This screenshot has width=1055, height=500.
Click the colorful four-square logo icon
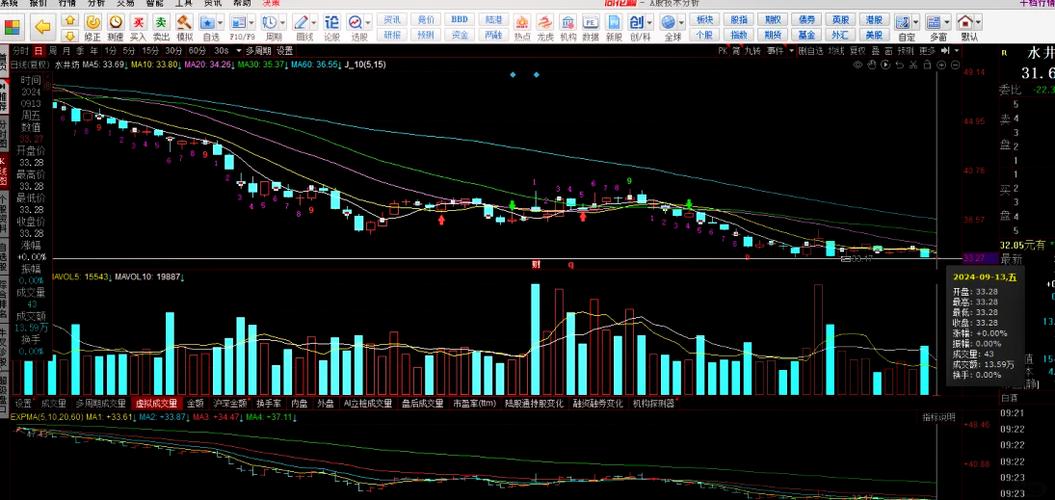click(x=12, y=27)
